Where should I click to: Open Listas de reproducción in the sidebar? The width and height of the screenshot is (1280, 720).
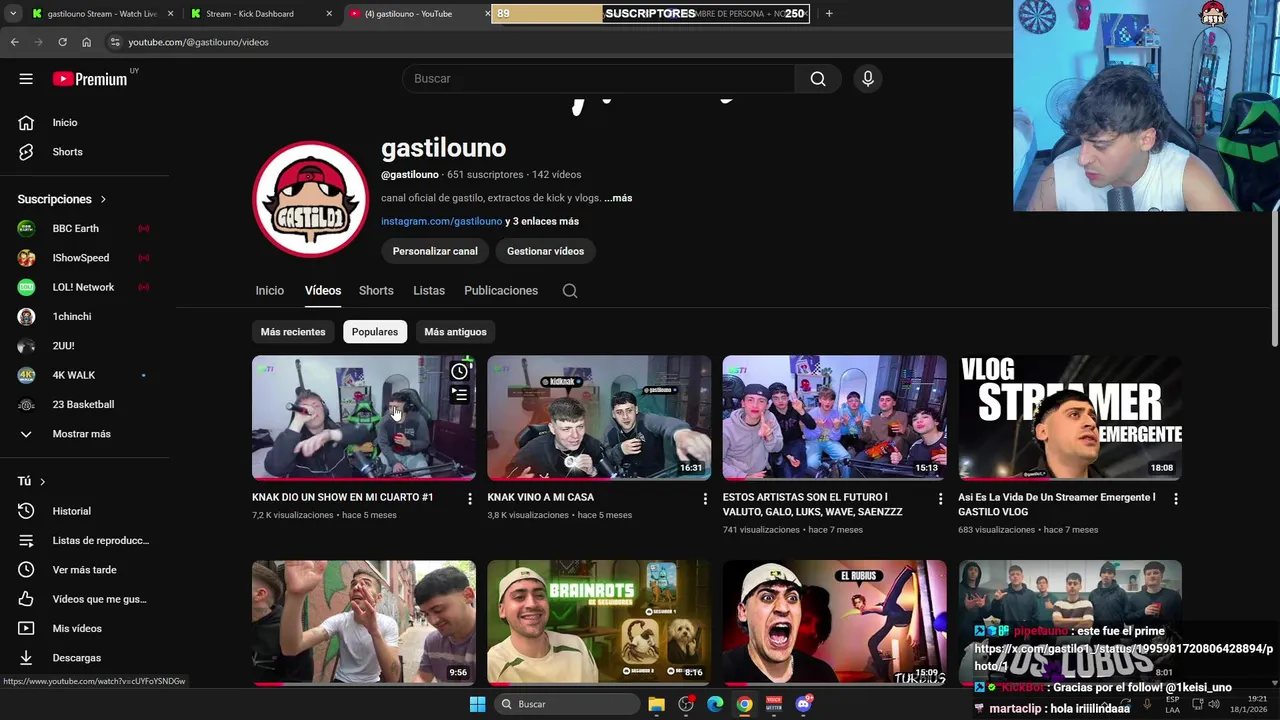pos(100,541)
